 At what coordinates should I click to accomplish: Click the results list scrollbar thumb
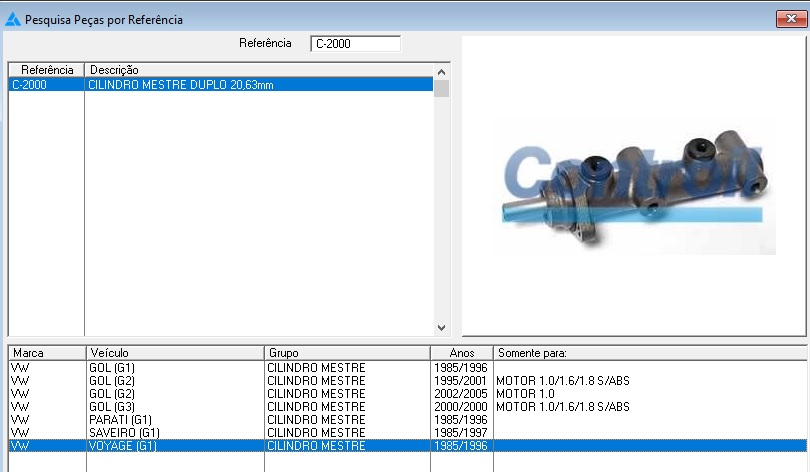click(x=442, y=88)
